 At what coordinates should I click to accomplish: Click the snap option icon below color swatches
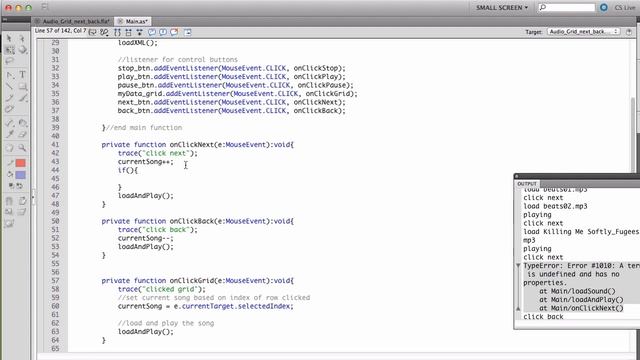pos(10,200)
